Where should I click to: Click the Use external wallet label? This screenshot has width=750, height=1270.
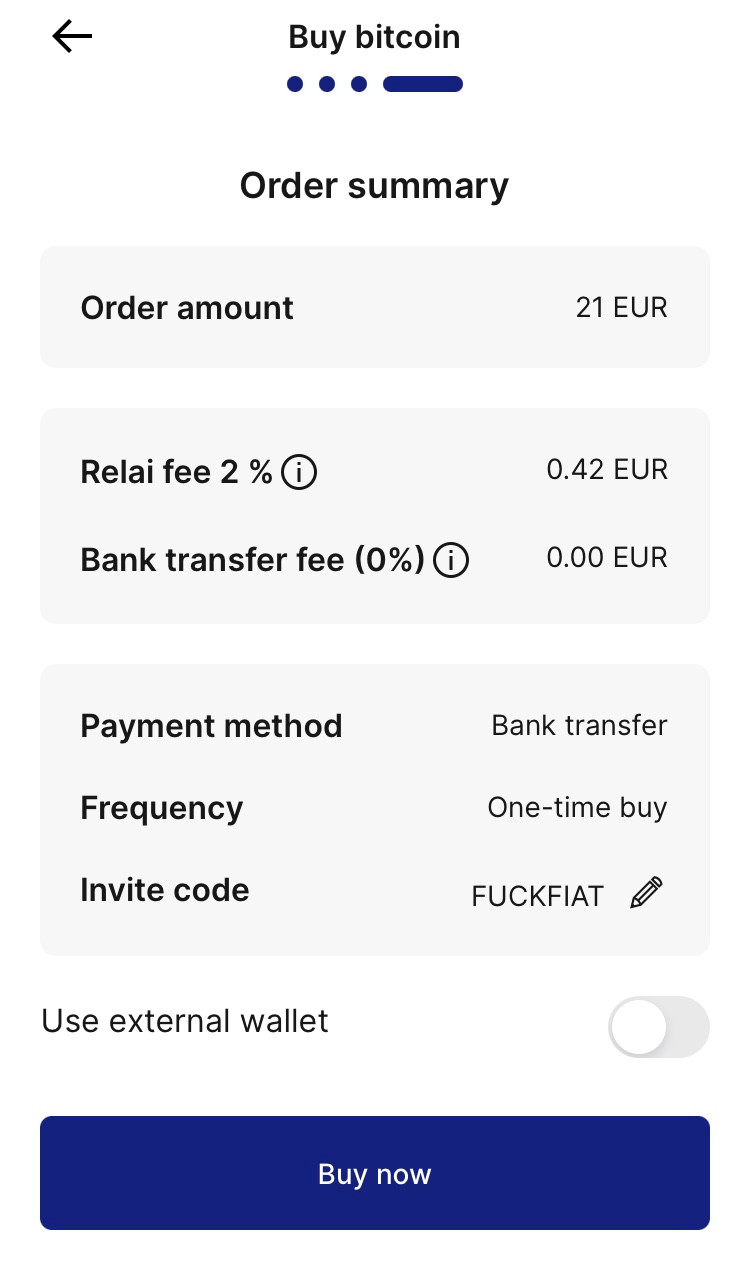(x=185, y=1021)
